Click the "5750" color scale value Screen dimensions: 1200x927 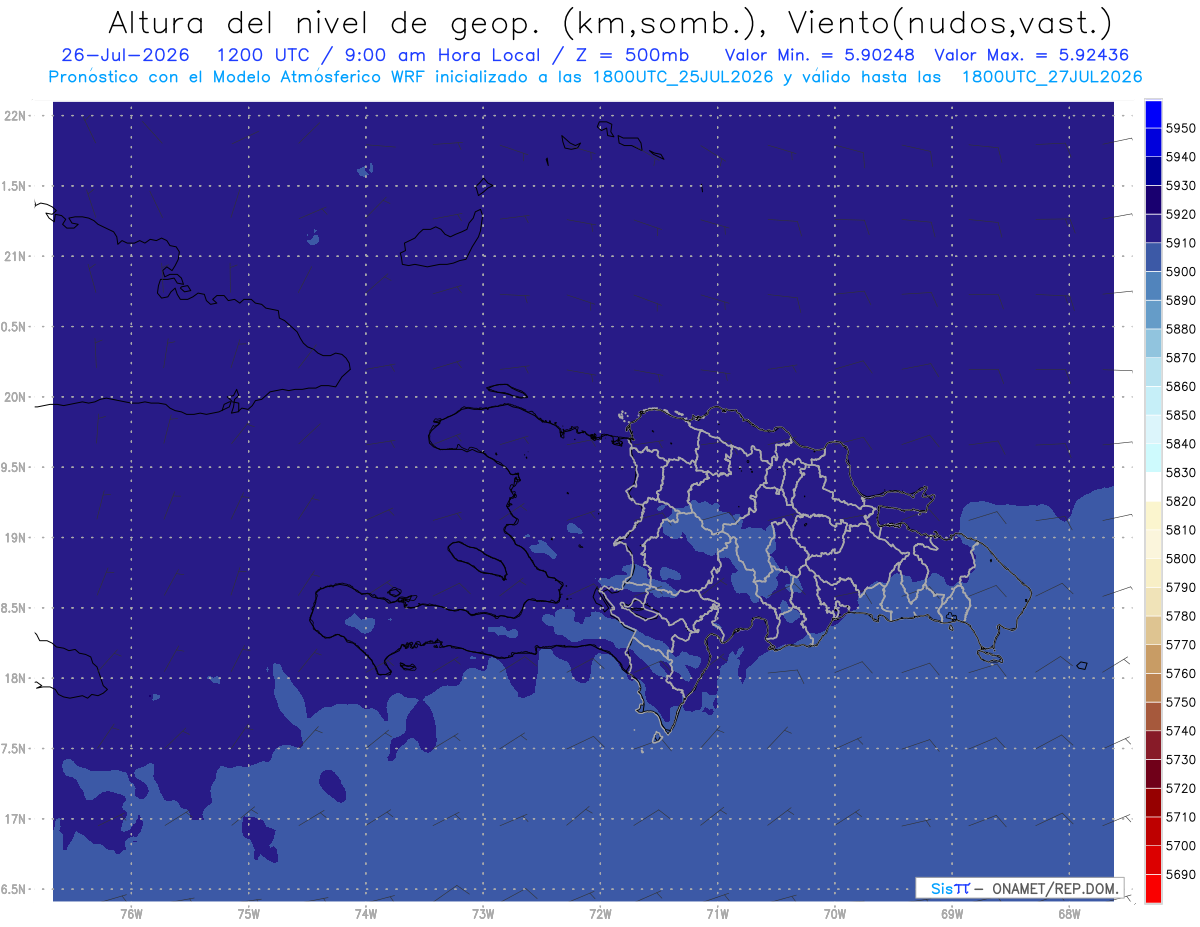point(1181,702)
